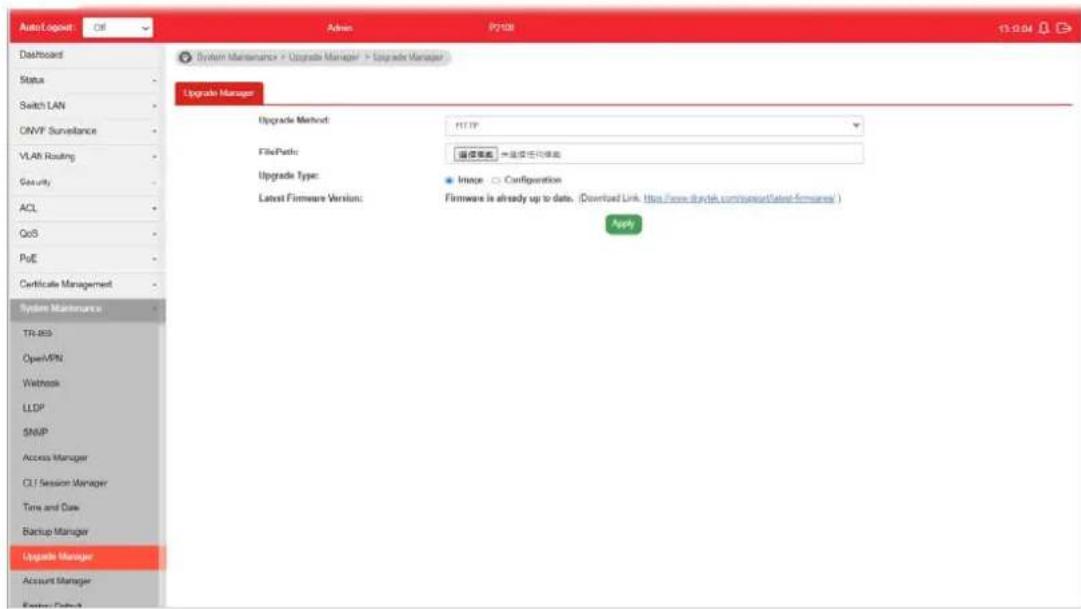
Task: Click the green Apply button
Action: pyautogui.click(x=623, y=224)
